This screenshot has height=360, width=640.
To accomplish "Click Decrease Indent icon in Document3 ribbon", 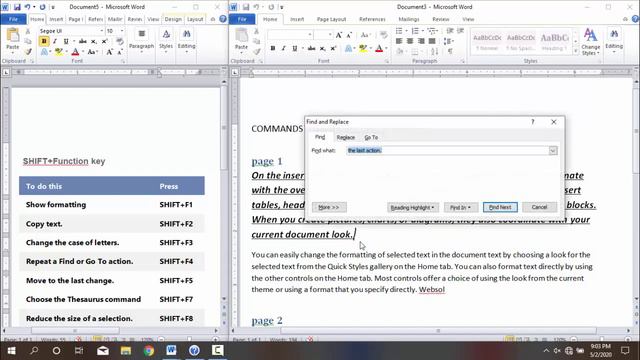I will [450, 31].
